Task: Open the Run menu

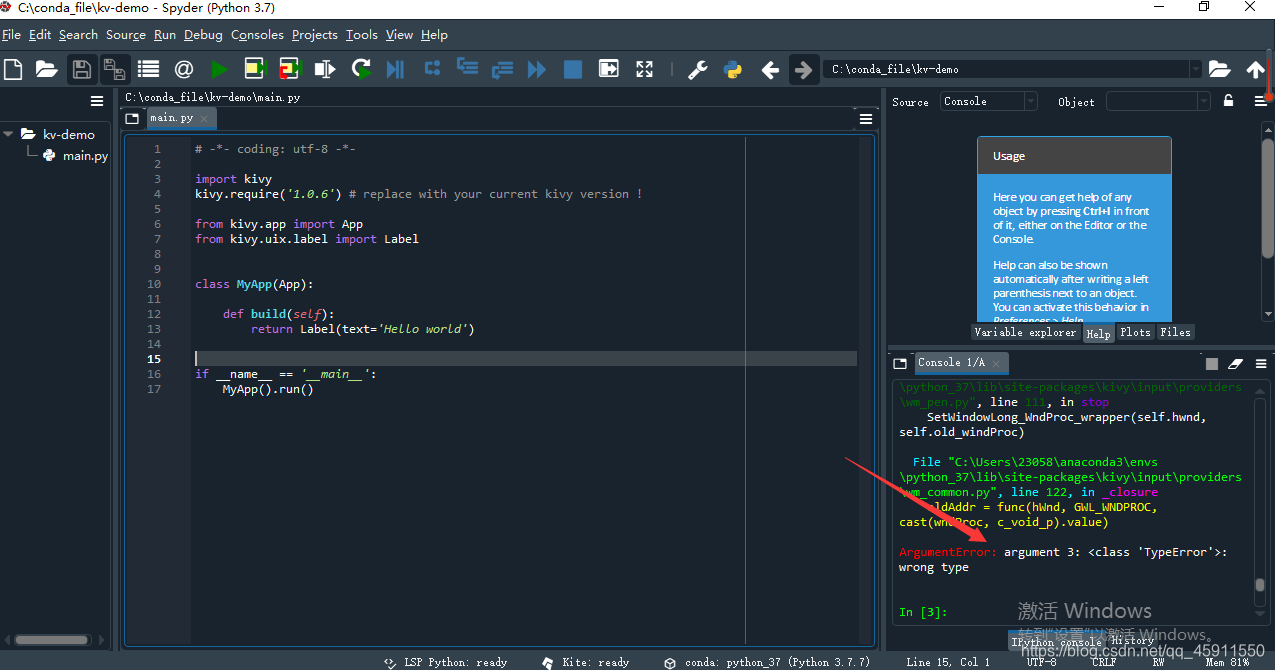Action: [165, 34]
